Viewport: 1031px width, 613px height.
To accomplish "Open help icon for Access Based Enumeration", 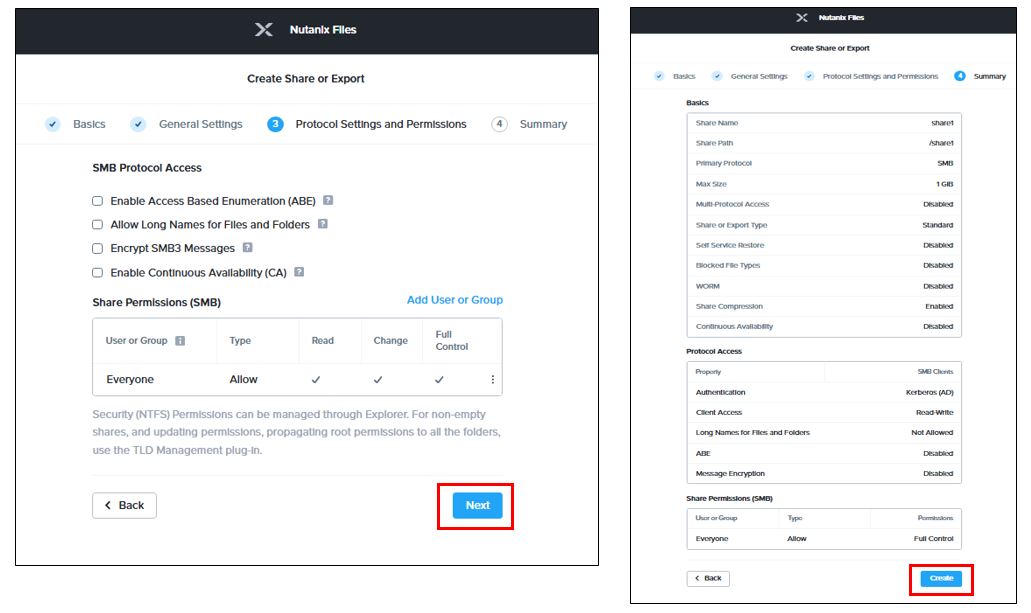I will [328, 200].
